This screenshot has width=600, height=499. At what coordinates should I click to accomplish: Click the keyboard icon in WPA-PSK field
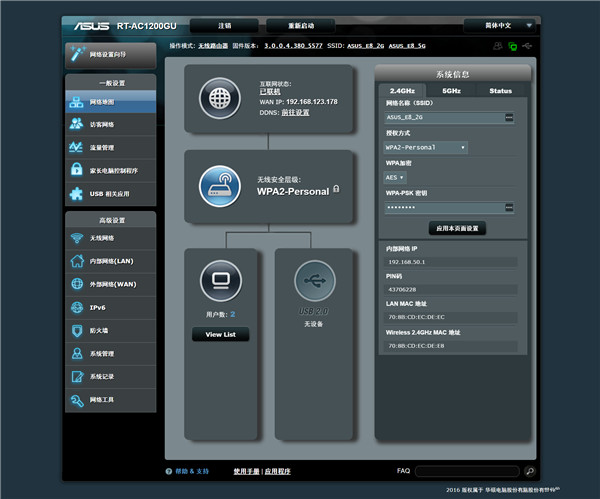[x=509, y=207]
